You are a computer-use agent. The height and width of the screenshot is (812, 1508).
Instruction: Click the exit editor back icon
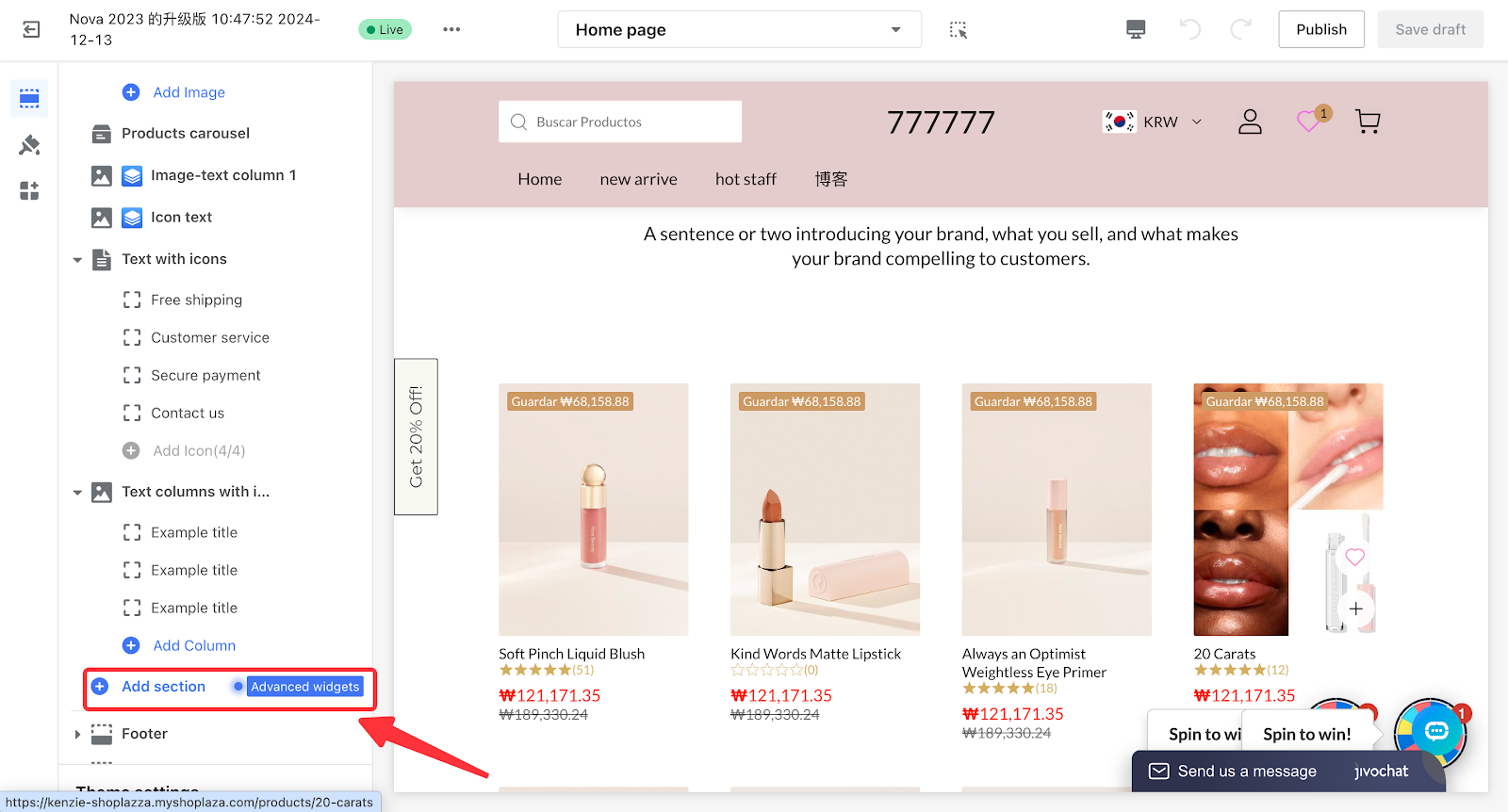tap(31, 30)
